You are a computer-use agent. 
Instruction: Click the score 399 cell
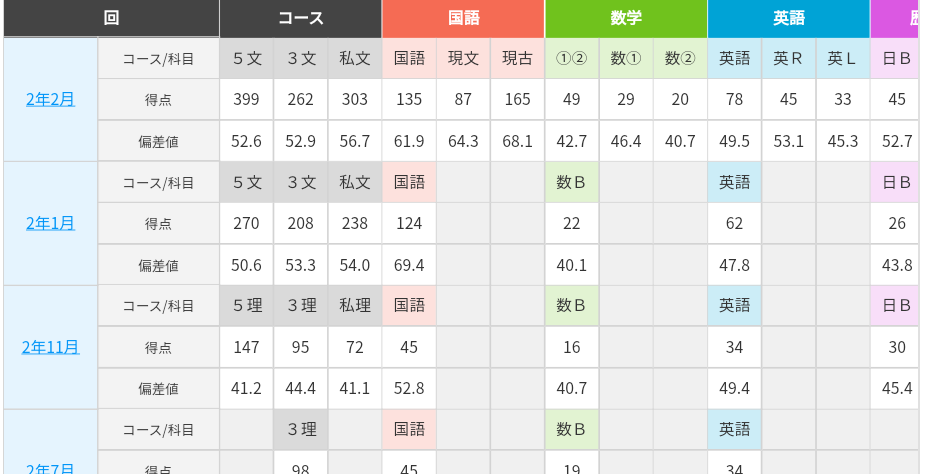(x=246, y=100)
